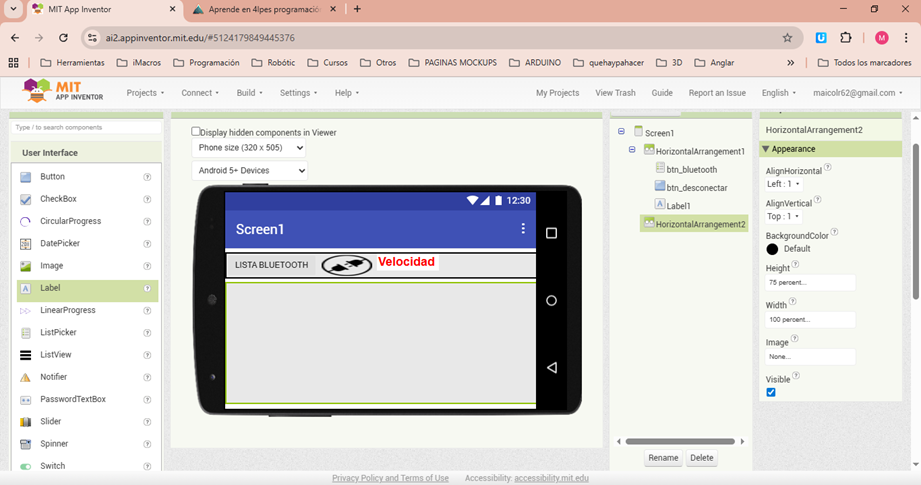Click the phone screen's three-dot menu icon
This screenshot has height=485, width=921.
[x=522, y=229]
